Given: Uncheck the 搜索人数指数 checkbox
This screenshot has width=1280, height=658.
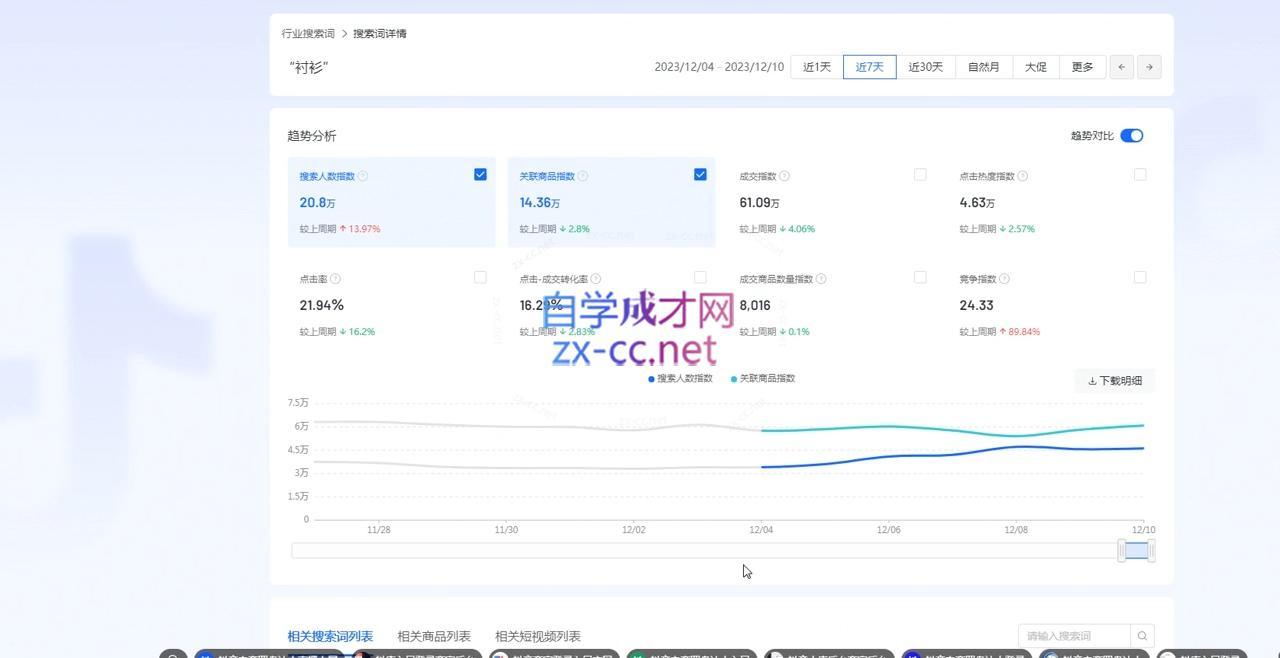Looking at the screenshot, I should pos(480,173).
